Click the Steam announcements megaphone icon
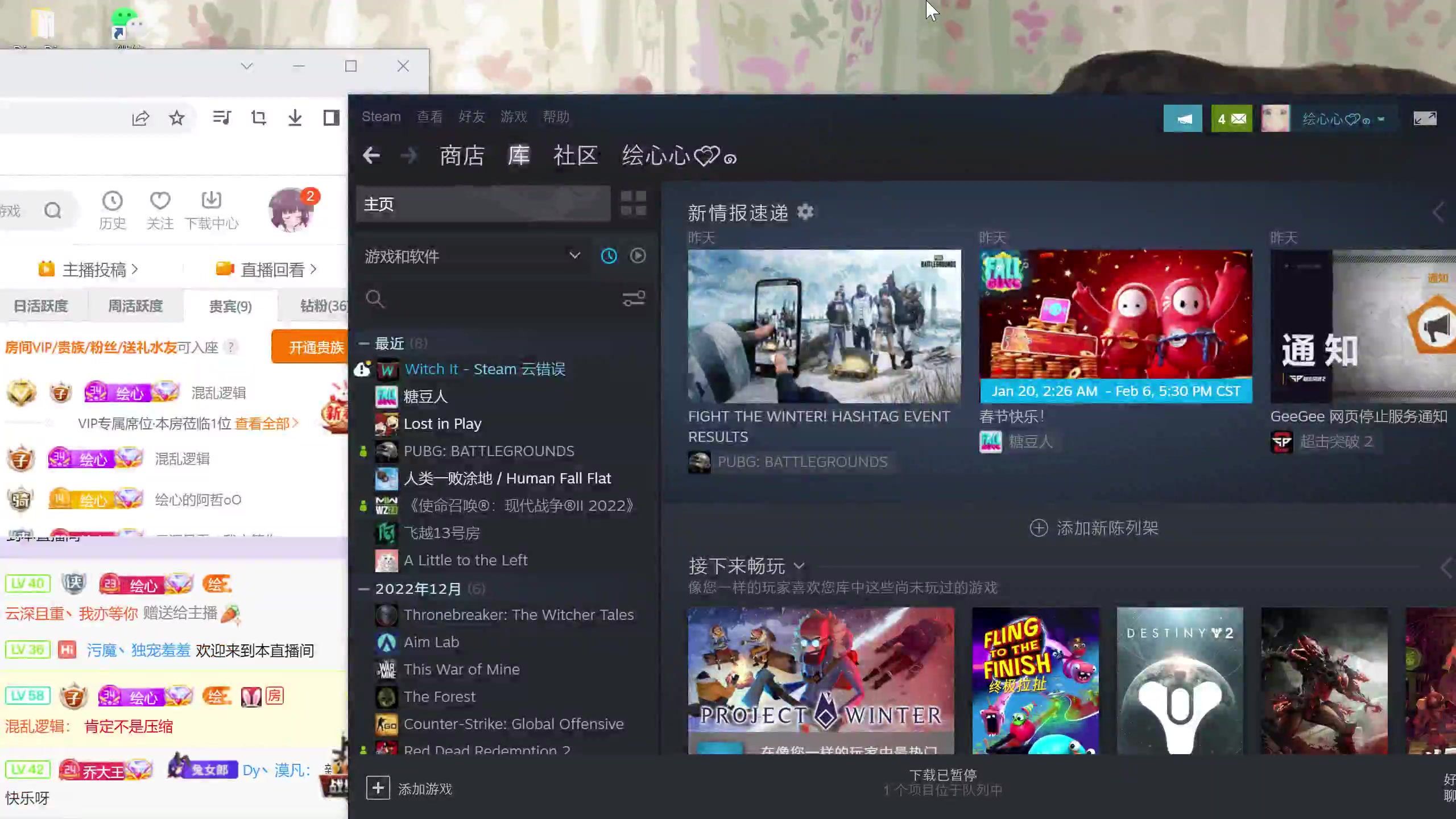 pyautogui.click(x=1182, y=119)
